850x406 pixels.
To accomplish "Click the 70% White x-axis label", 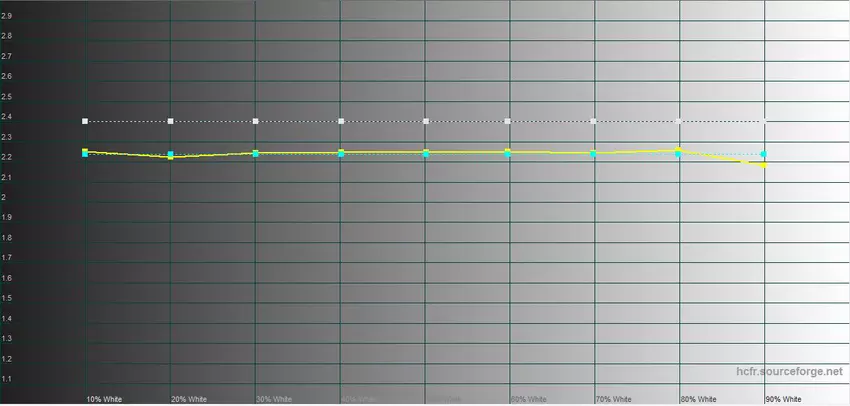I will (x=613, y=399).
